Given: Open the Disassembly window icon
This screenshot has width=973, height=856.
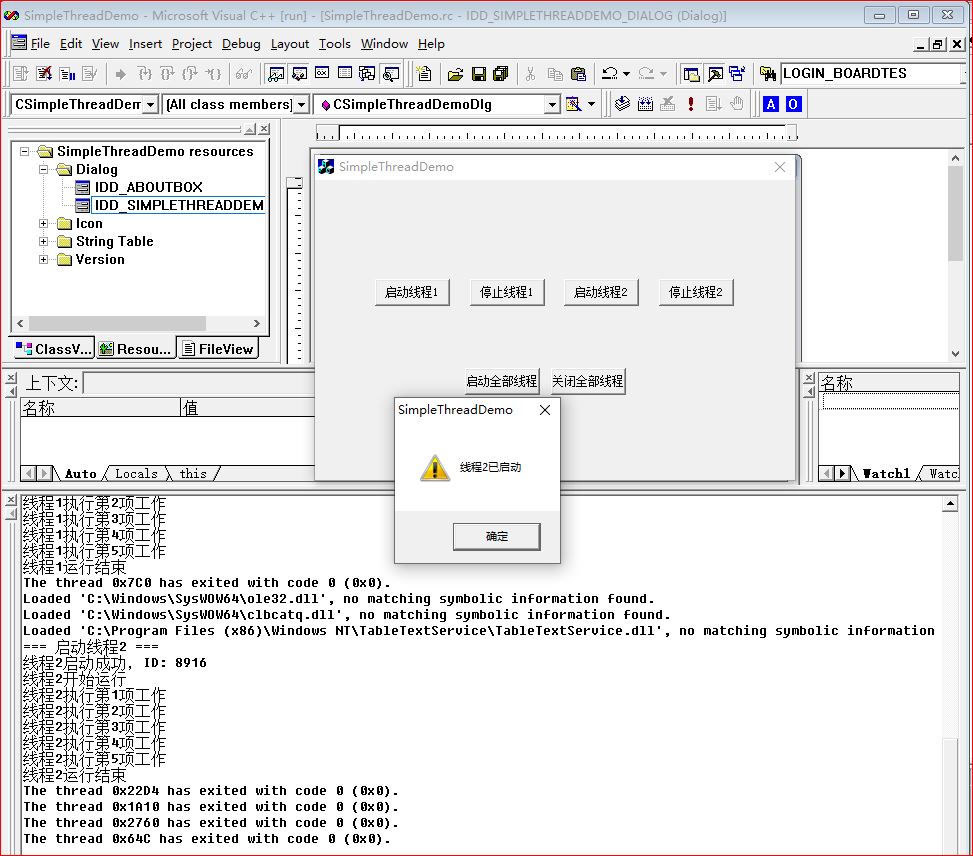Looking at the screenshot, I should (x=391, y=74).
